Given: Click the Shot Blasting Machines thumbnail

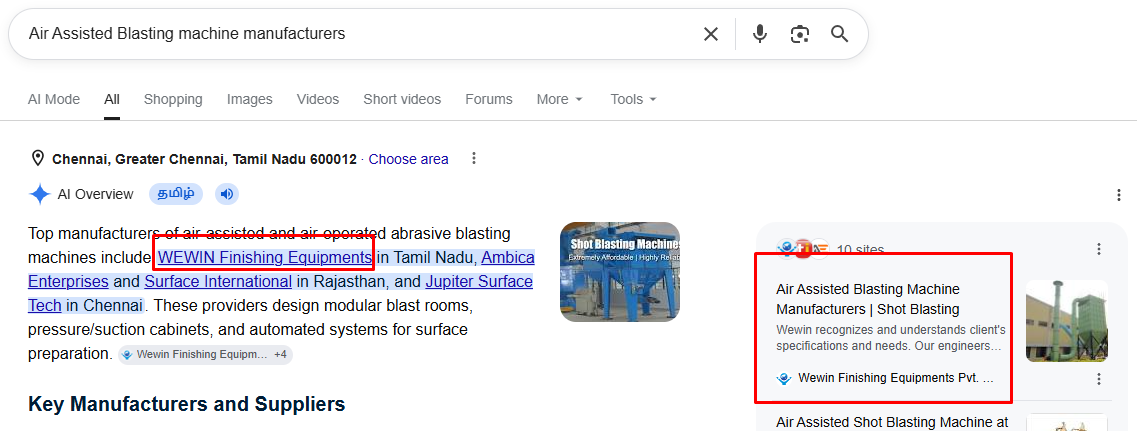Looking at the screenshot, I should click(620, 271).
